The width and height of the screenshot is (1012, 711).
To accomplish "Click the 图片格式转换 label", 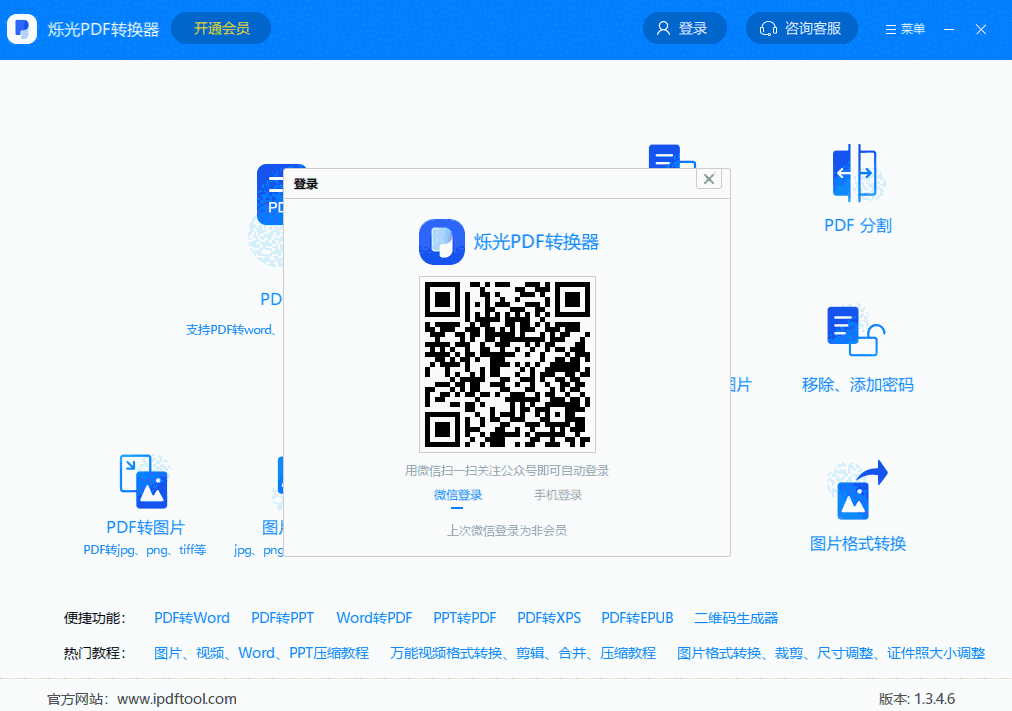I will click(x=858, y=544).
